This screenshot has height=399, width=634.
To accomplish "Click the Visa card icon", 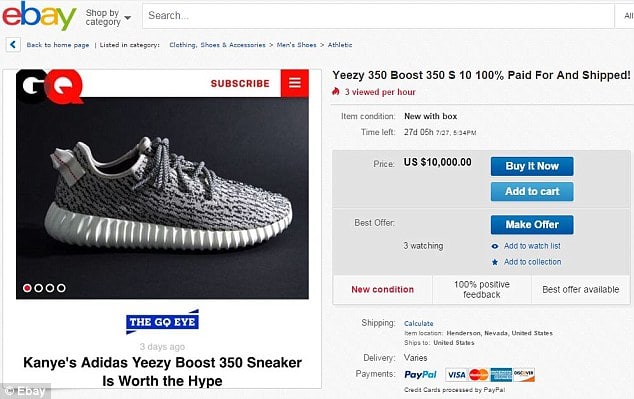I will pyautogui.click(x=456, y=375).
